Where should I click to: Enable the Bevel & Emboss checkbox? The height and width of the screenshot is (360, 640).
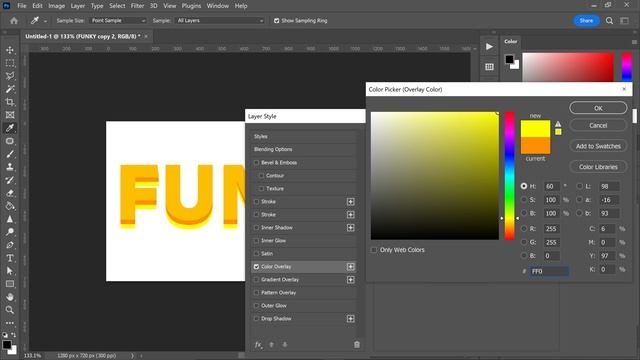tap(256, 162)
